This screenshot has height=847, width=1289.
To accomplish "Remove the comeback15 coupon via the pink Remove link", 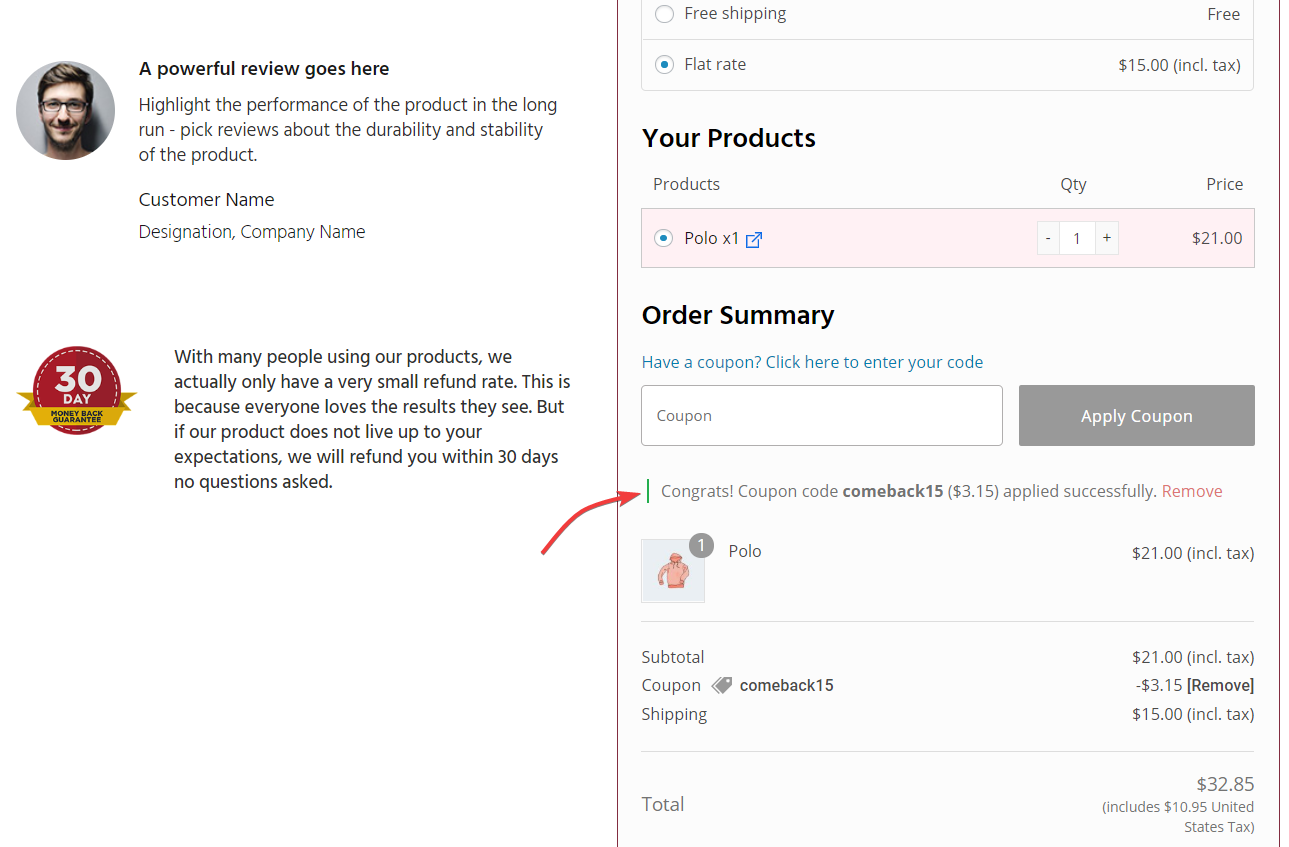I will 1191,491.
